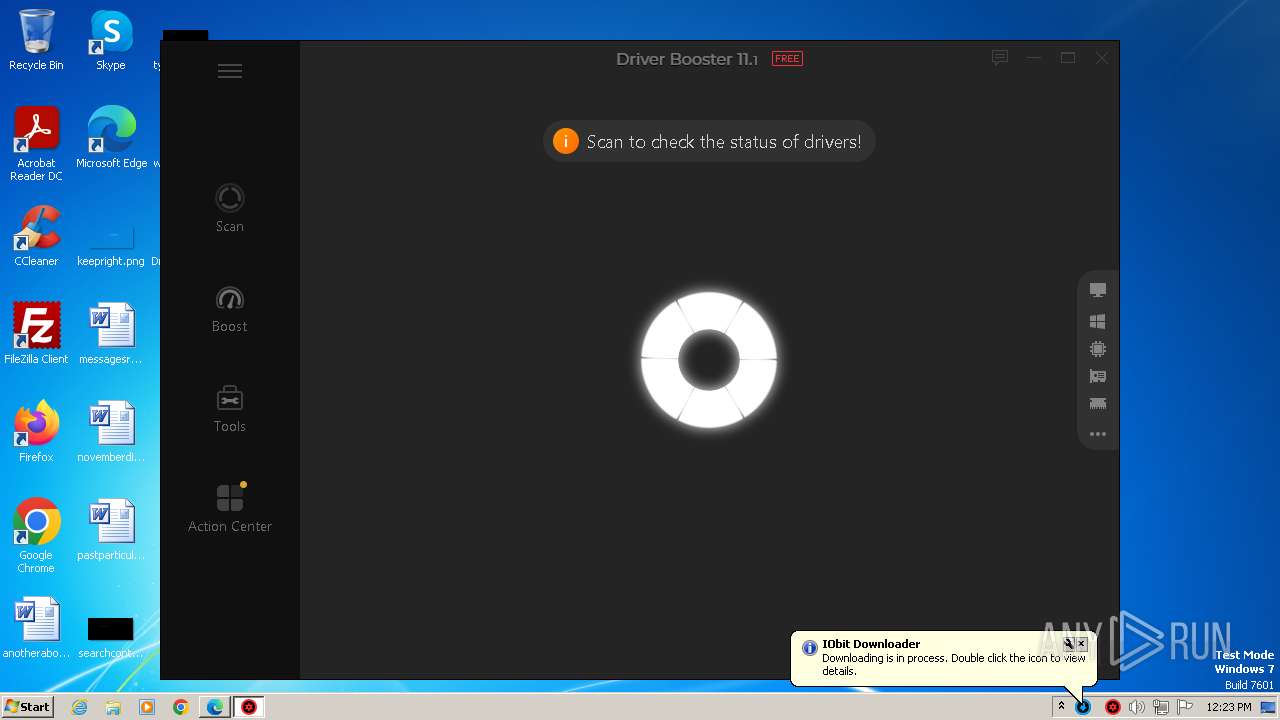Open the feedback chat icon in title bar
The width and height of the screenshot is (1280, 720).
(x=999, y=58)
